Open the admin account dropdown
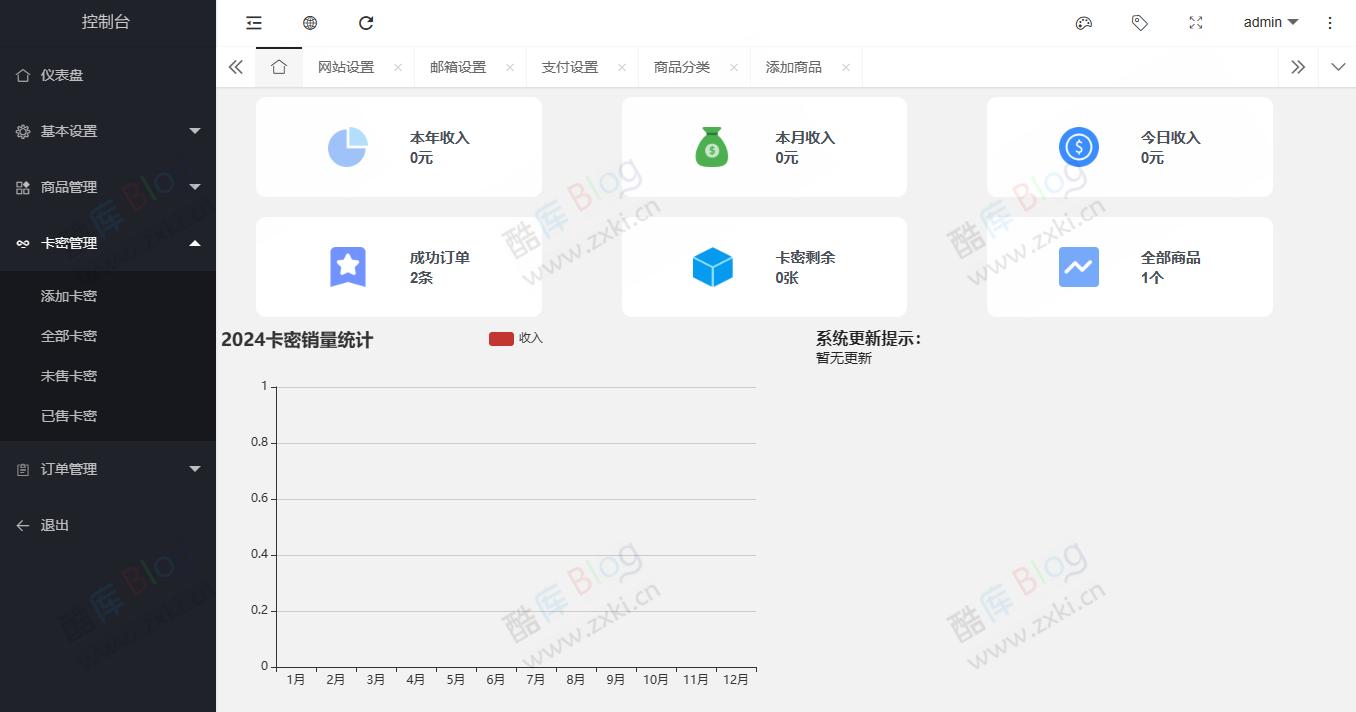The height and width of the screenshot is (712, 1356). [x=1270, y=22]
